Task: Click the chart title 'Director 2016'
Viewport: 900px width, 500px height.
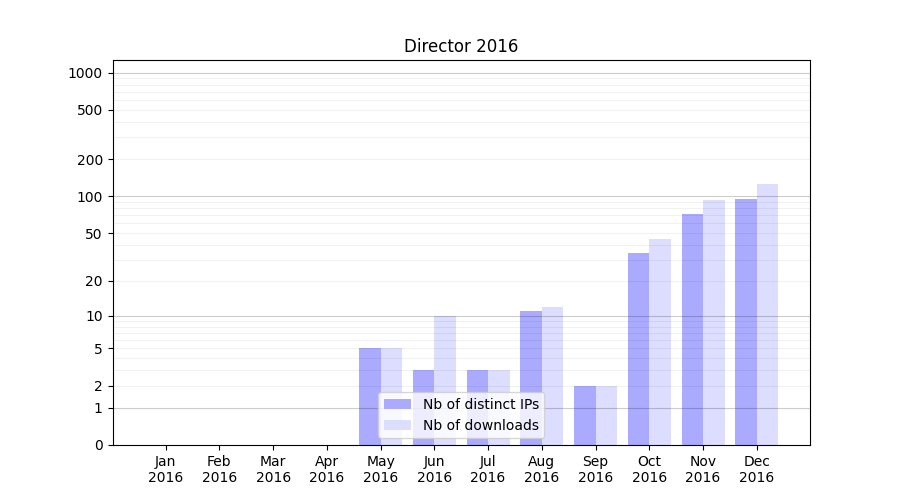Action: 461,46
